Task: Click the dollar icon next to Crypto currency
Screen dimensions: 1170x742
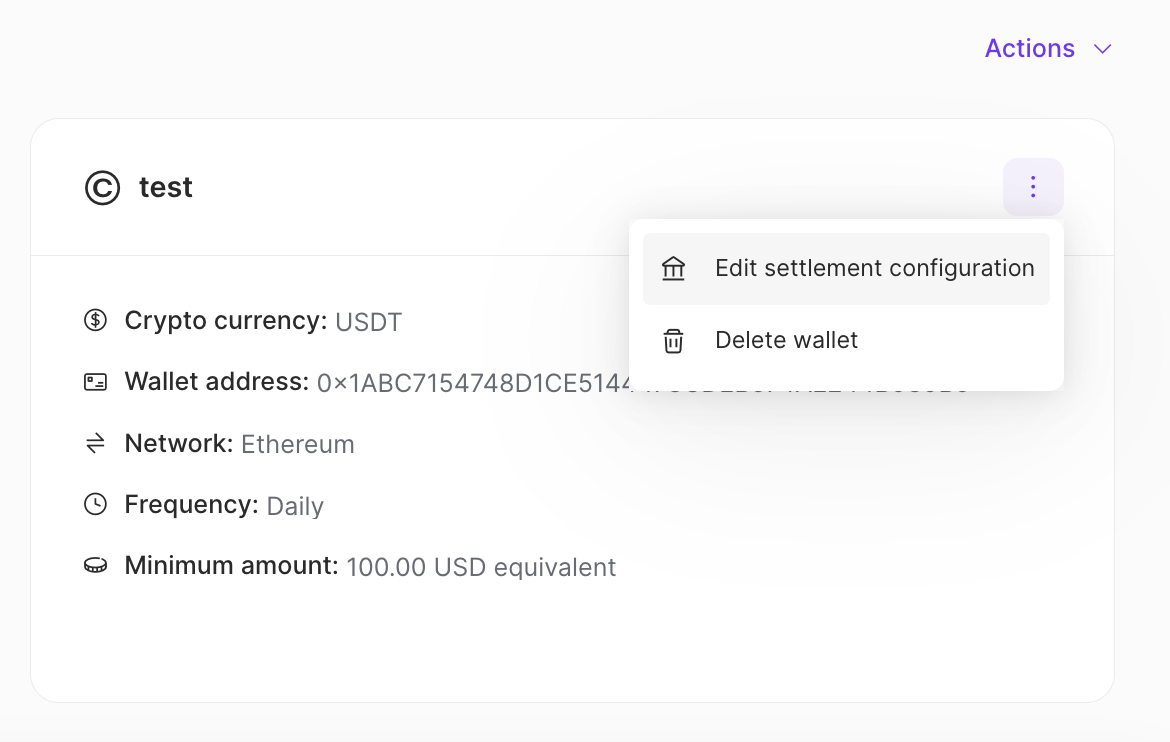Action: (x=95, y=321)
